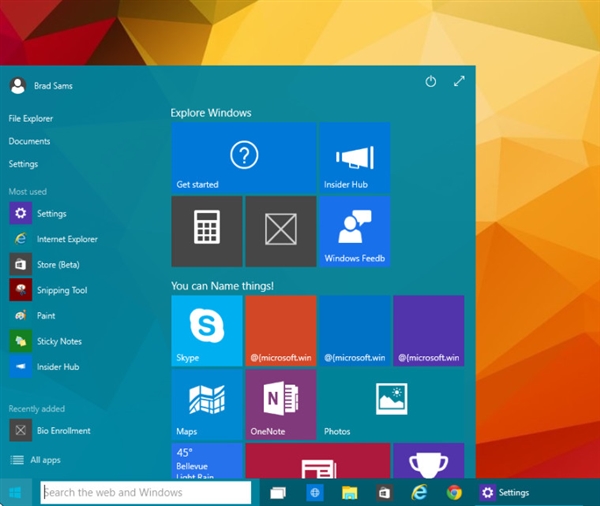Open the Calculator tile

point(207,231)
